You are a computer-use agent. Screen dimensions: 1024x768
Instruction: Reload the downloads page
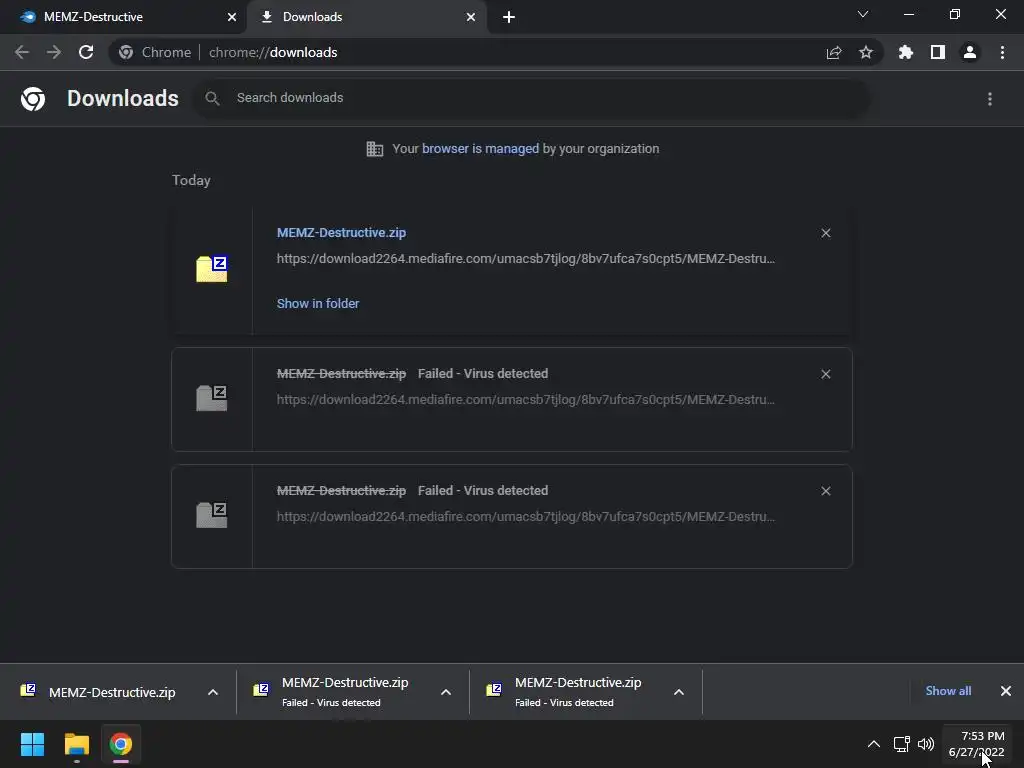pyautogui.click(x=86, y=52)
